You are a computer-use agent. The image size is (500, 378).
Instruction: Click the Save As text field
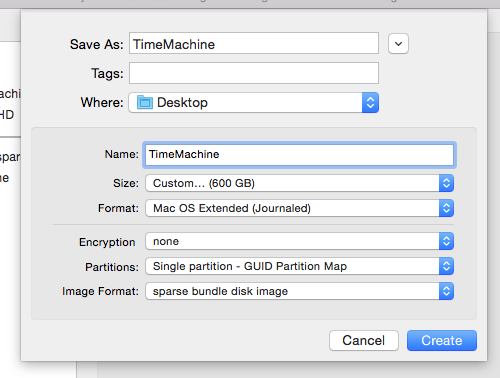[x=254, y=43]
